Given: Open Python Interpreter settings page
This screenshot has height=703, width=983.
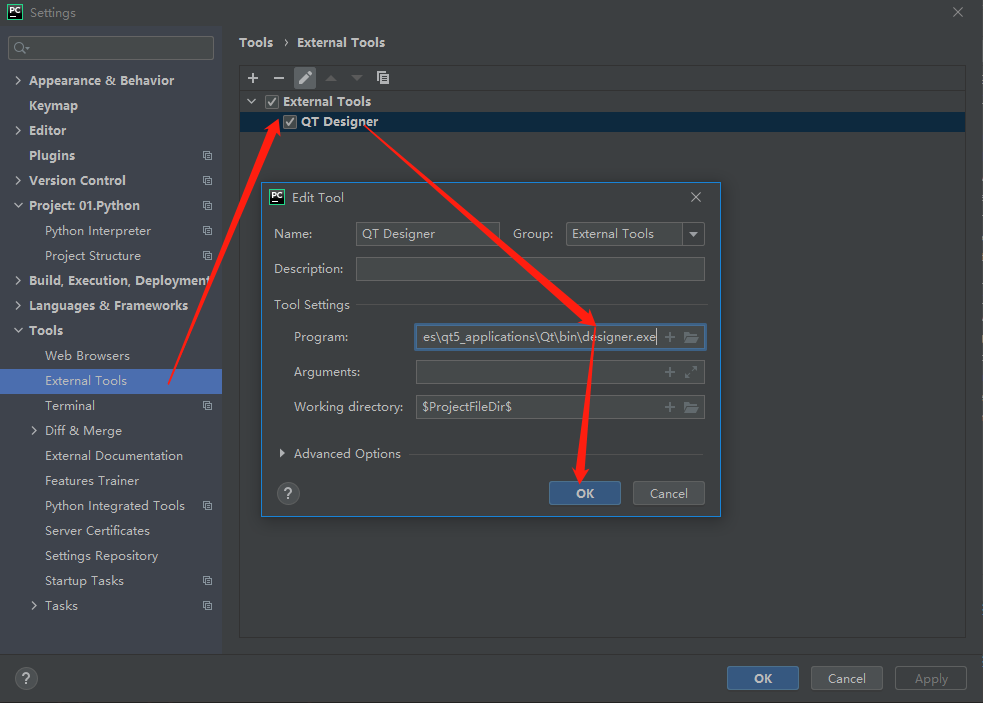Looking at the screenshot, I should click(x=98, y=231).
